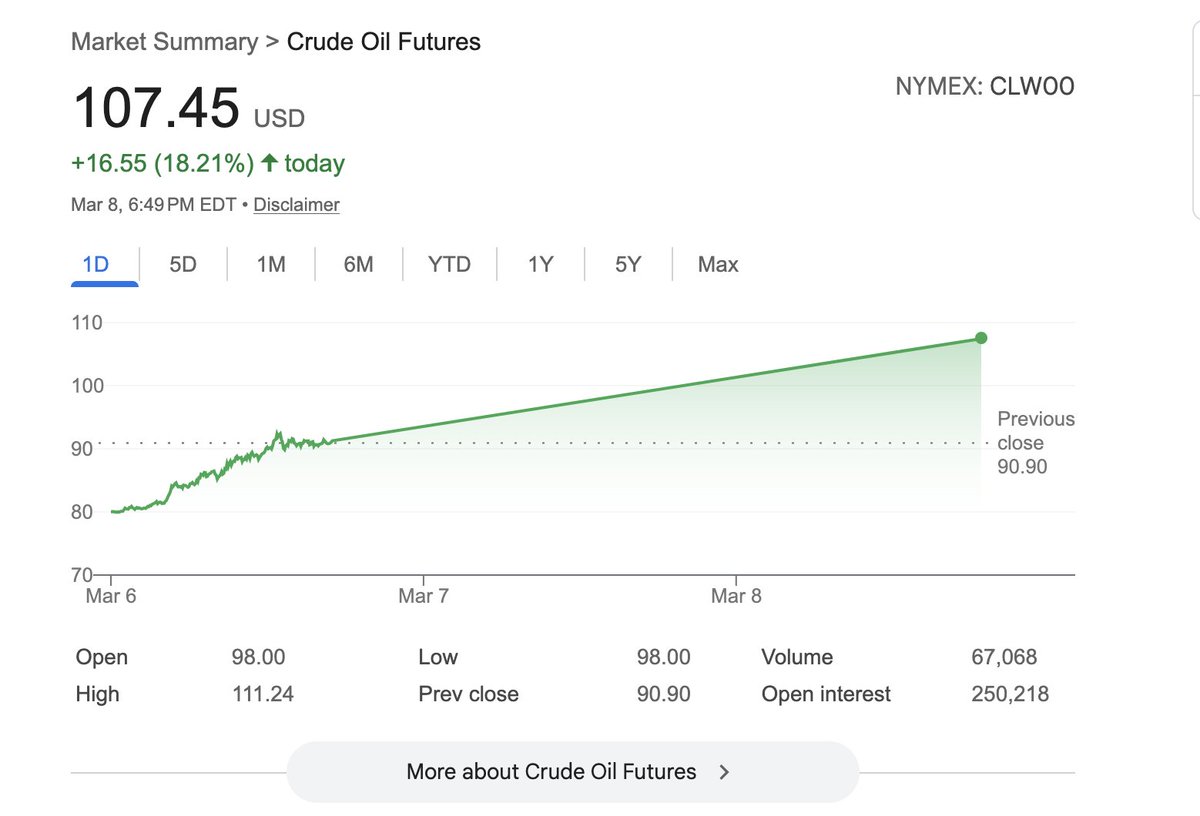Click the Low value 98.00
The image size is (1200, 816).
pyautogui.click(x=664, y=657)
